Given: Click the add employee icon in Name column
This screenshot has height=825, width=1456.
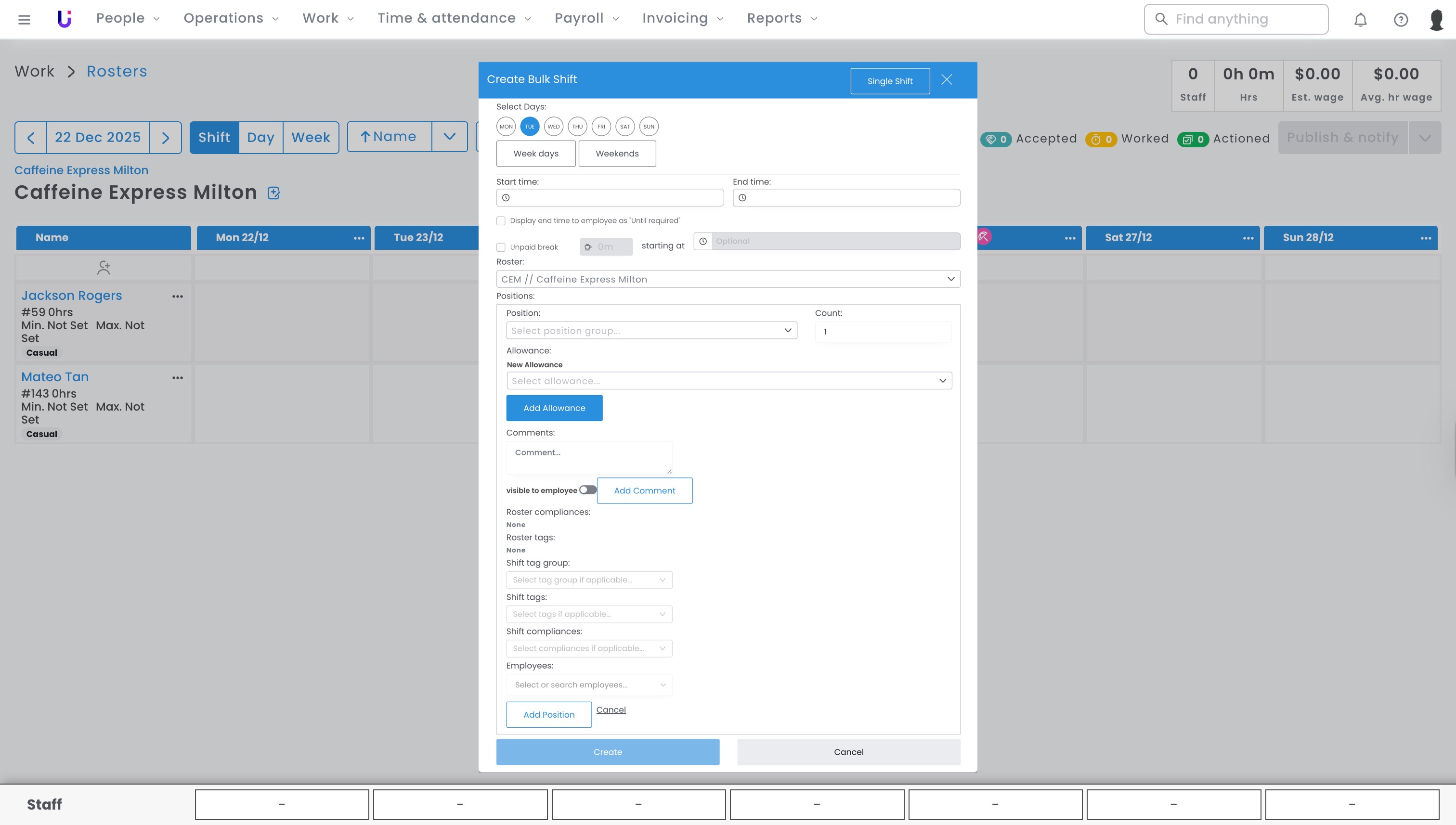Looking at the screenshot, I should pos(103,268).
